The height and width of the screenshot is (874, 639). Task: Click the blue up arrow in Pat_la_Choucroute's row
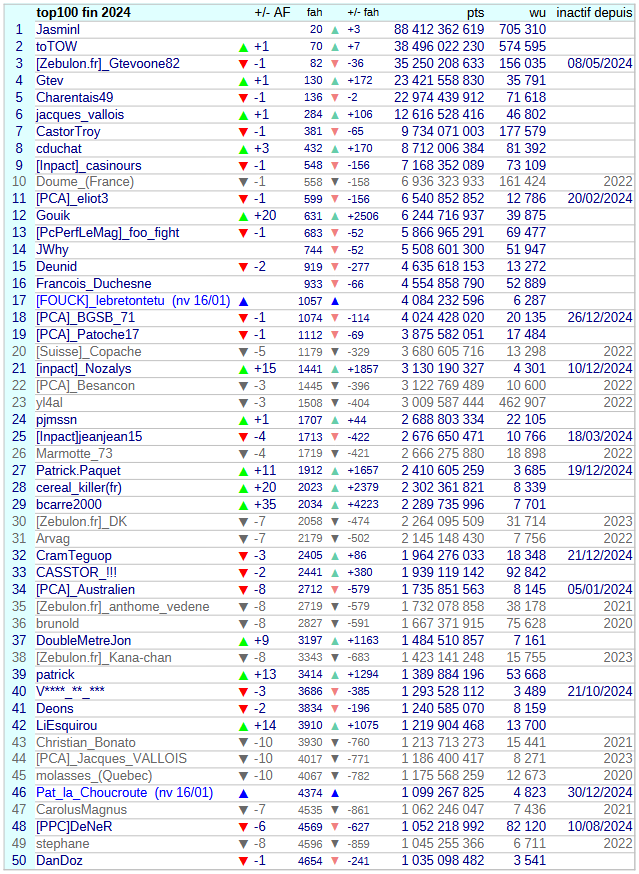243,793
